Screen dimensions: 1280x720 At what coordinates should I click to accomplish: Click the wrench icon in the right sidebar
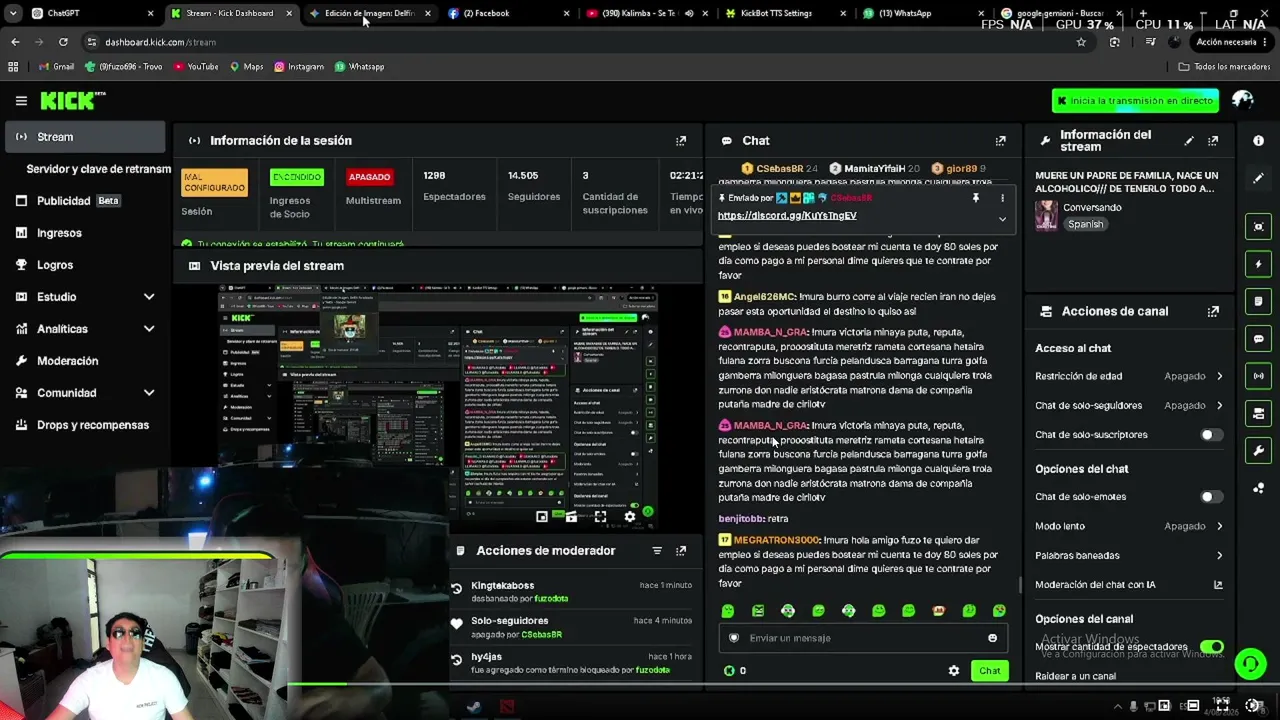1258,451
